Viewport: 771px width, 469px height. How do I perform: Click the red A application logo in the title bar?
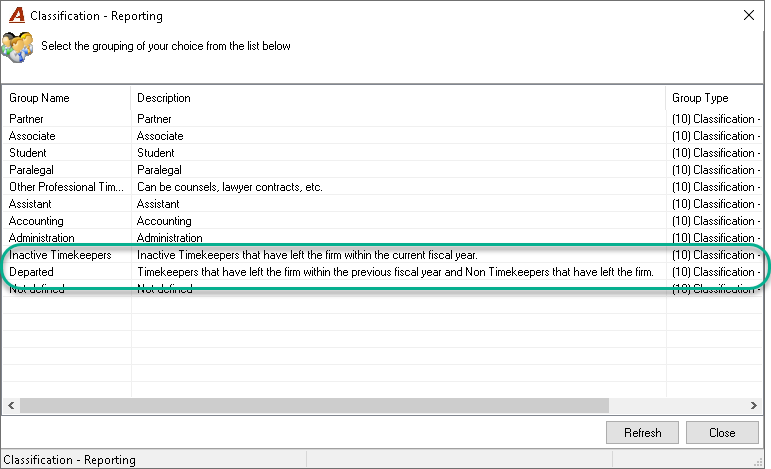17,15
